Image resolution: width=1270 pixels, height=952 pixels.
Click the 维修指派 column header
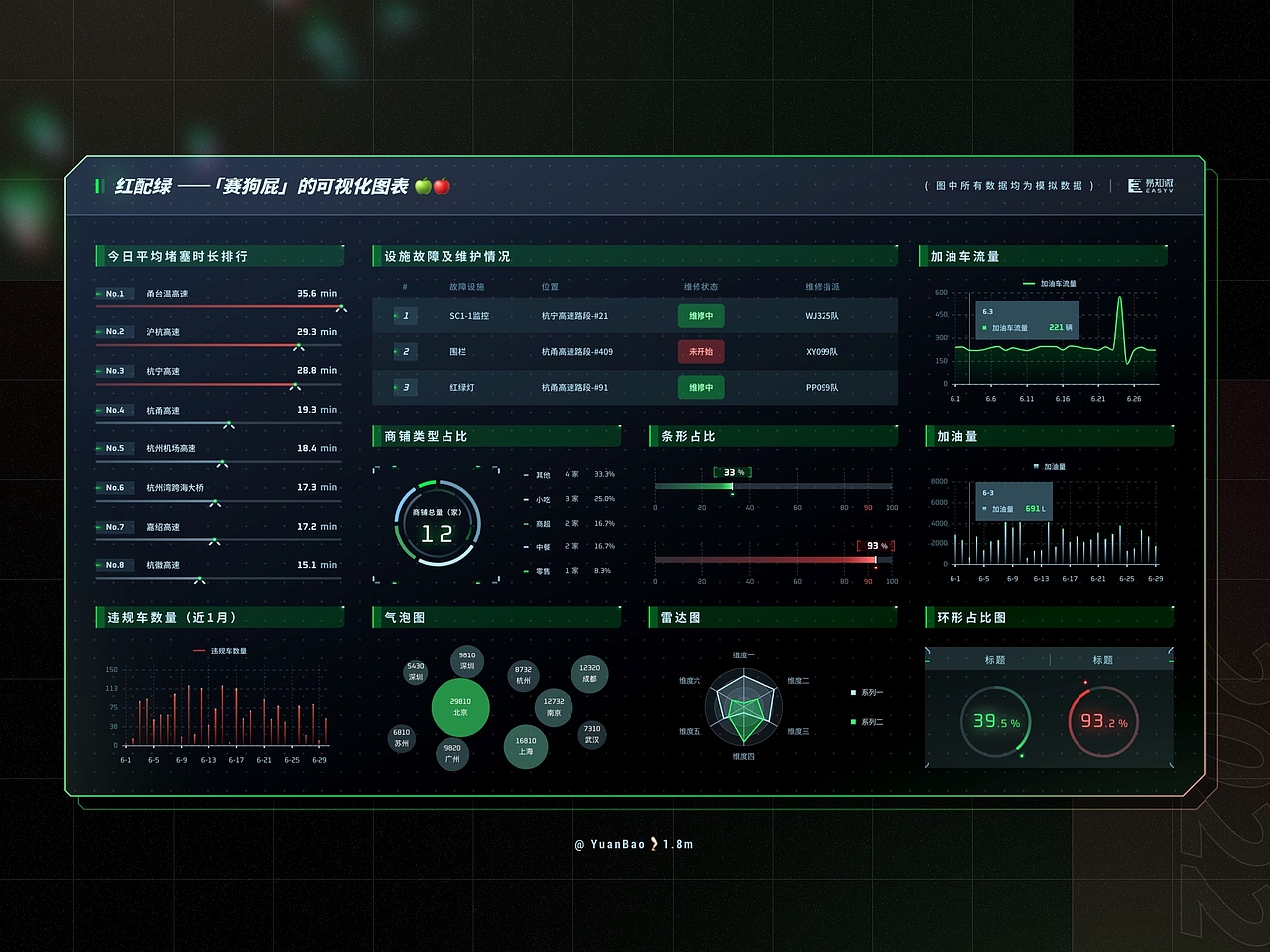pyautogui.click(x=822, y=287)
